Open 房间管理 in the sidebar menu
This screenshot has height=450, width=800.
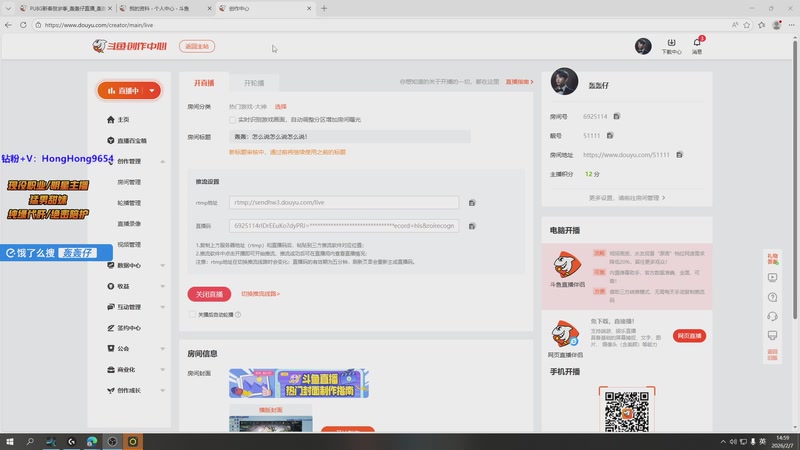pyautogui.click(x=129, y=182)
